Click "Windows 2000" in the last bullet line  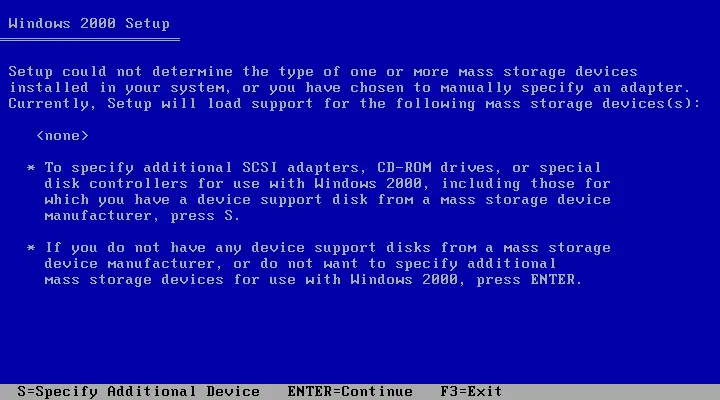tap(404, 280)
